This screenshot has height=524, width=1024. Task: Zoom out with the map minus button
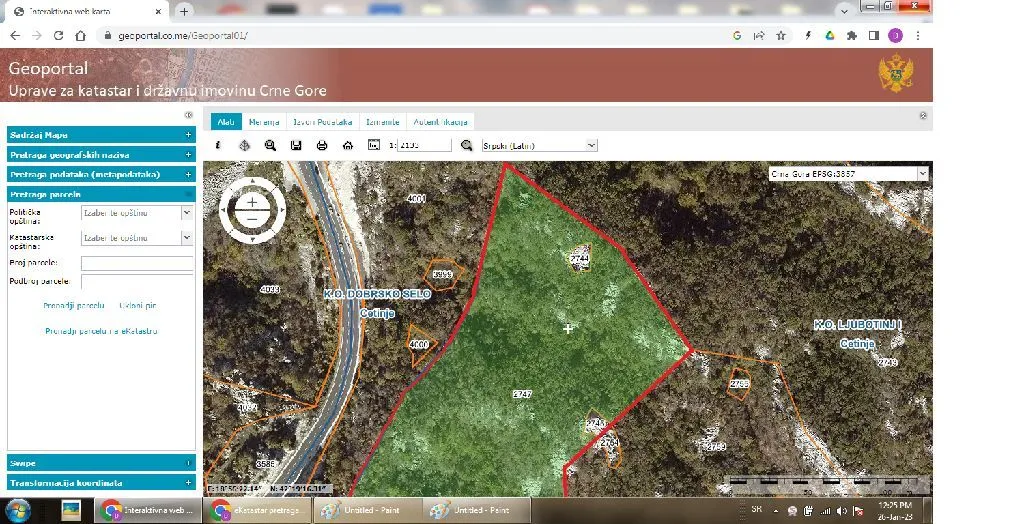tap(252, 219)
